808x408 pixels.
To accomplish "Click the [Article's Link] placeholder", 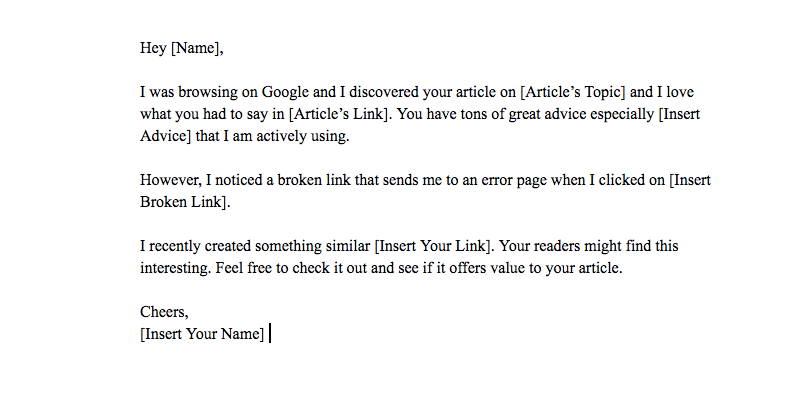I will click(x=340, y=114).
